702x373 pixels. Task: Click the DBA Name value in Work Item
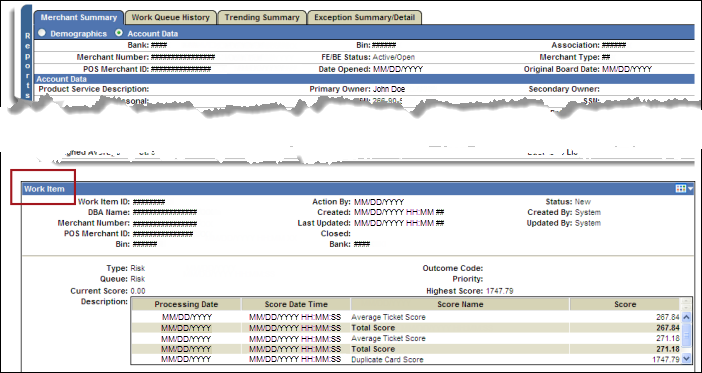tap(165, 212)
